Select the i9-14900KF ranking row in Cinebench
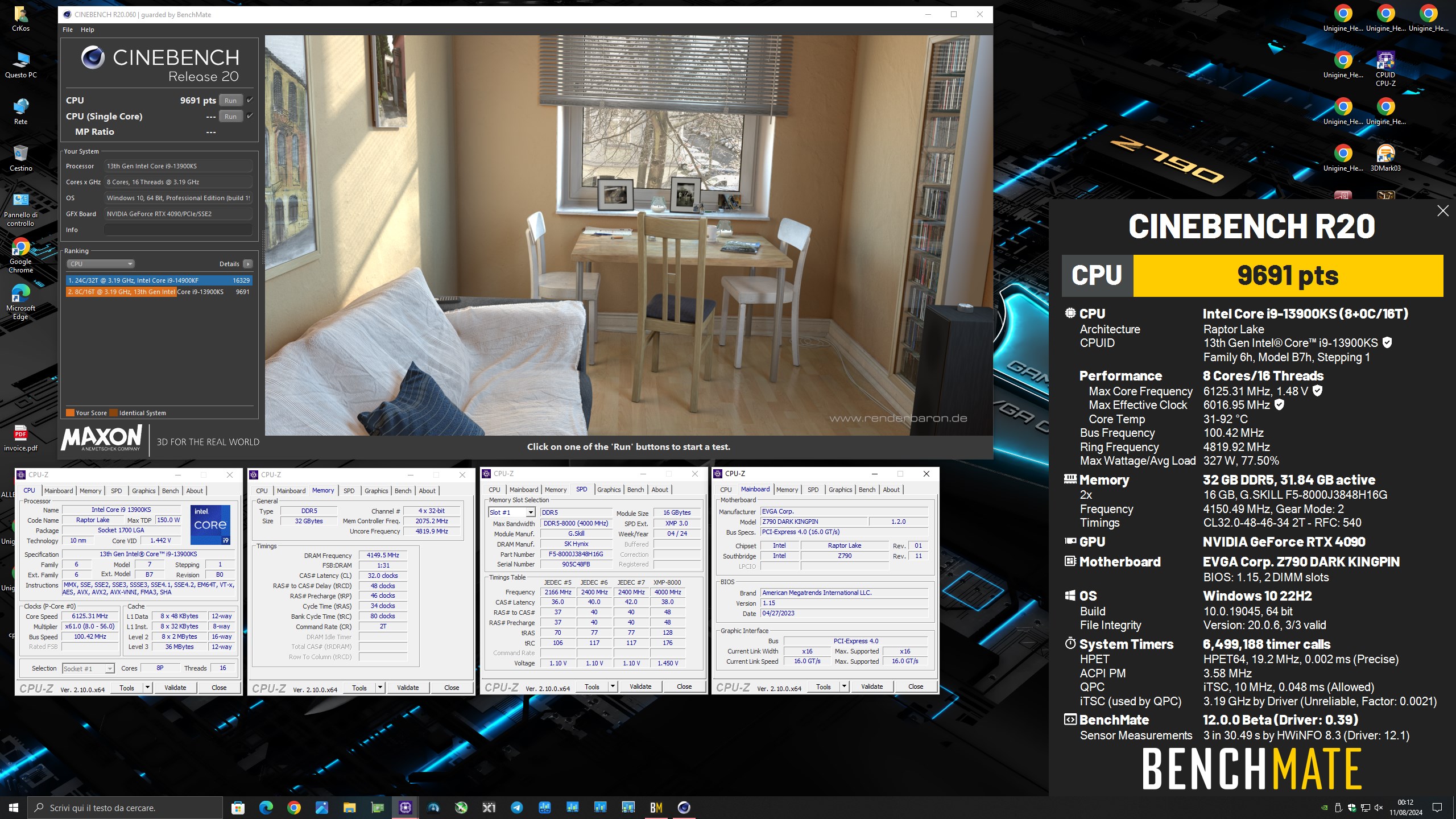 coord(159,280)
